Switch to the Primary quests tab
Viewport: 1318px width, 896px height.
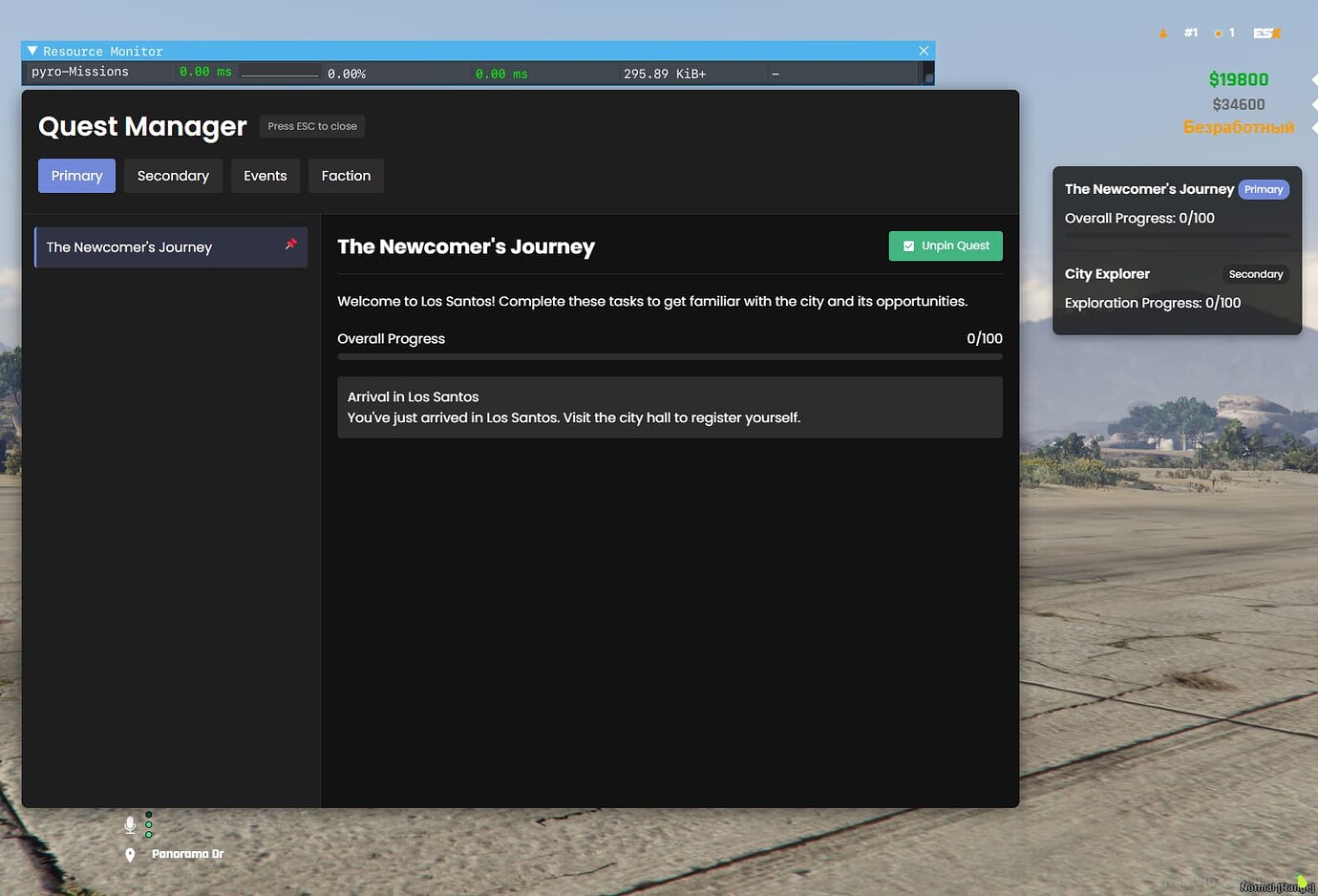76,176
